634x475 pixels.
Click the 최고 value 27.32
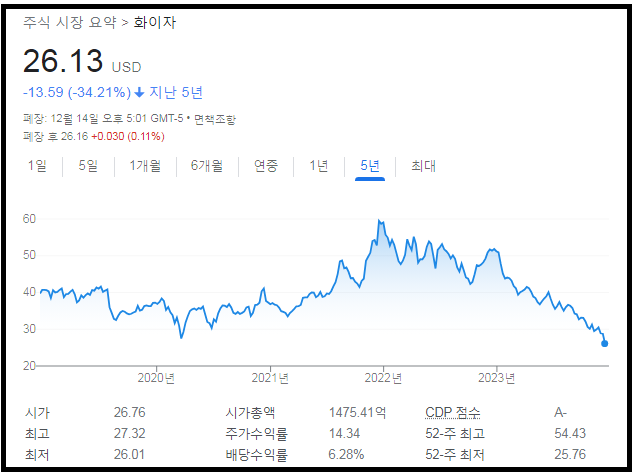129,434
